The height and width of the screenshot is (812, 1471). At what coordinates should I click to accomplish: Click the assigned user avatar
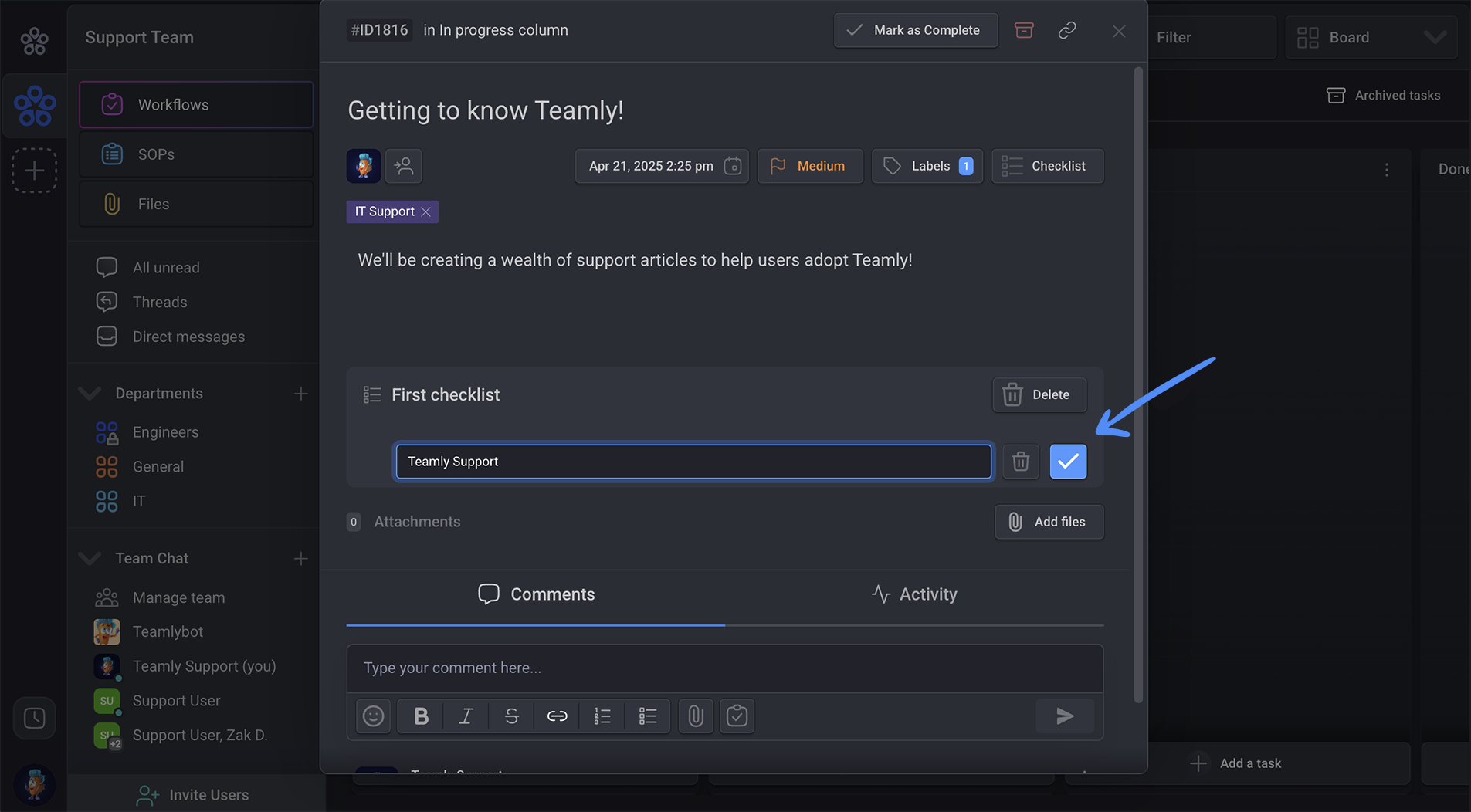pyautogui.click(x=364, y=166)
